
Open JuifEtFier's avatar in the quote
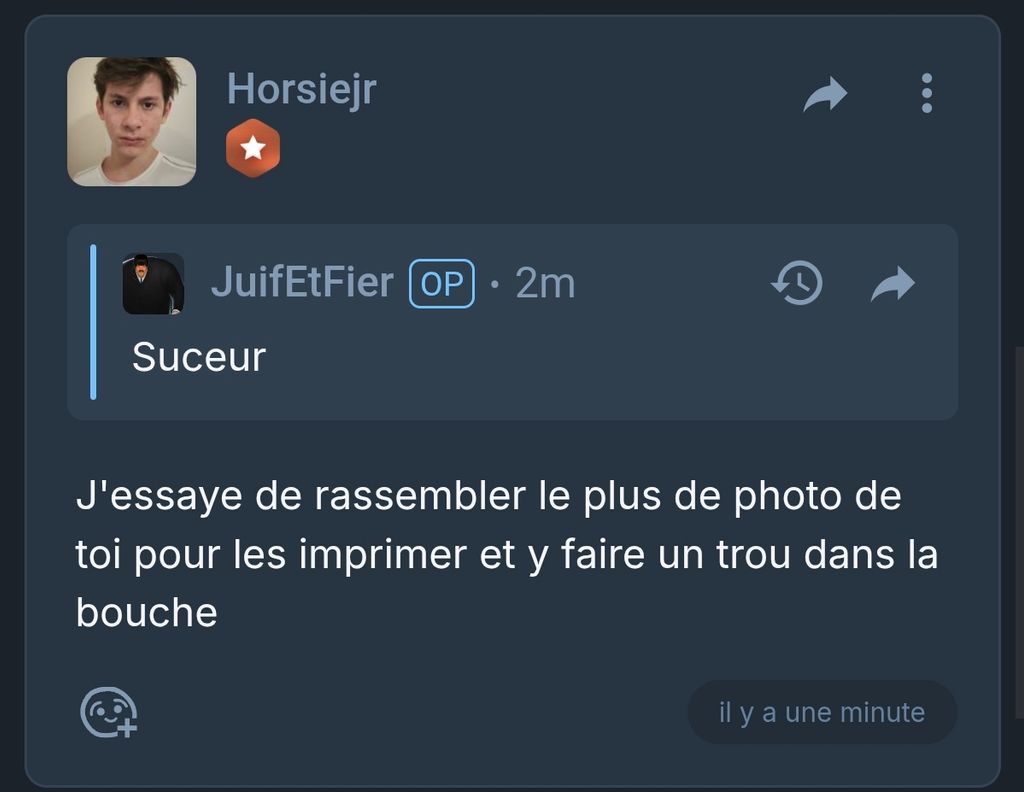coord(153,283)
